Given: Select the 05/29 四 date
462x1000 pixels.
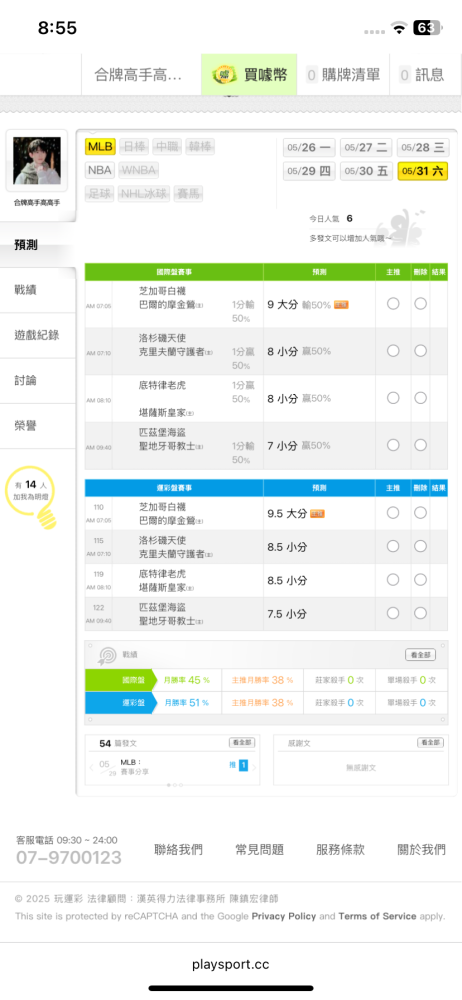Looking at the screenshot, I should point(309,171).
